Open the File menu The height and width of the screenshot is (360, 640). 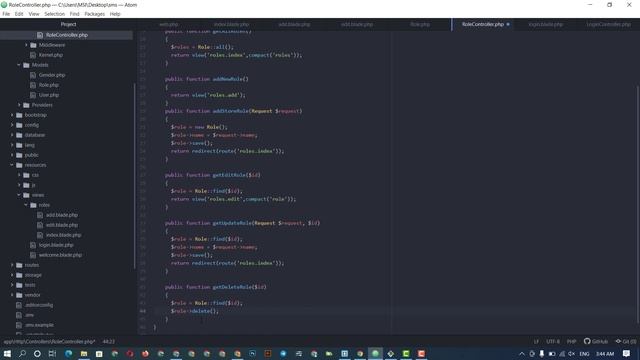tap(6, 14)
